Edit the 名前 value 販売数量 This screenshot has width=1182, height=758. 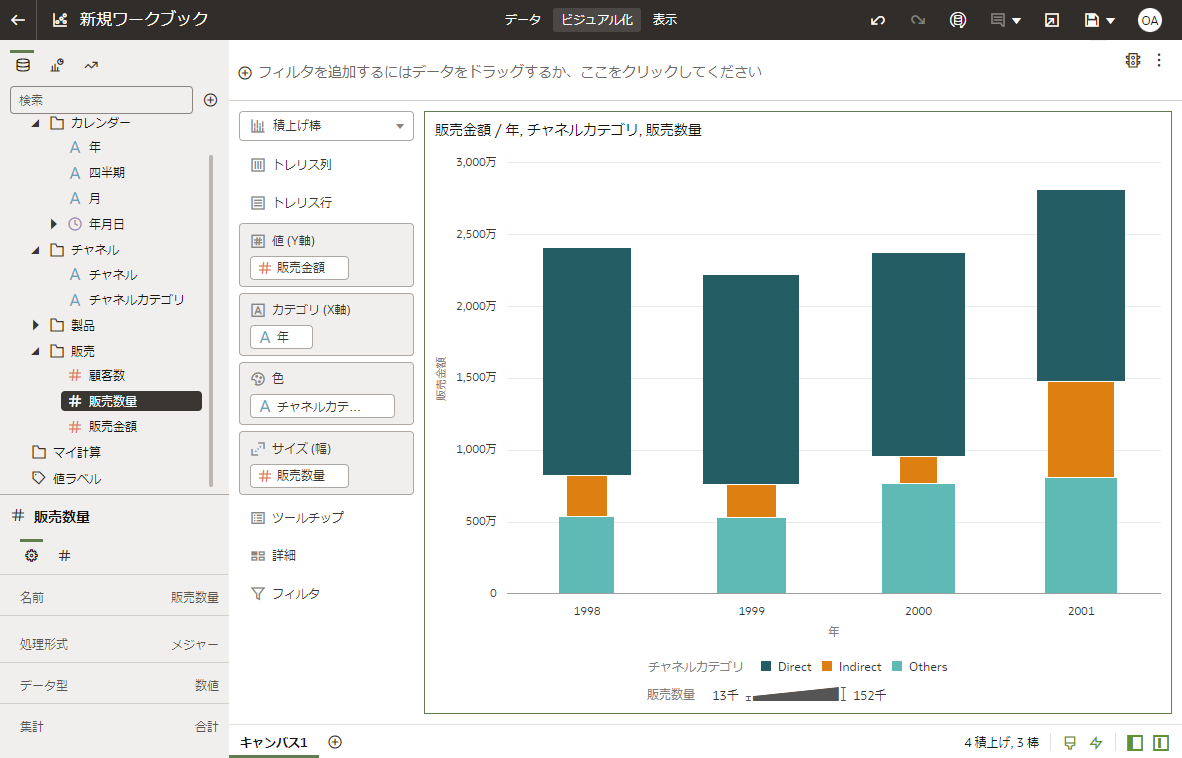[x=194, y=598]
